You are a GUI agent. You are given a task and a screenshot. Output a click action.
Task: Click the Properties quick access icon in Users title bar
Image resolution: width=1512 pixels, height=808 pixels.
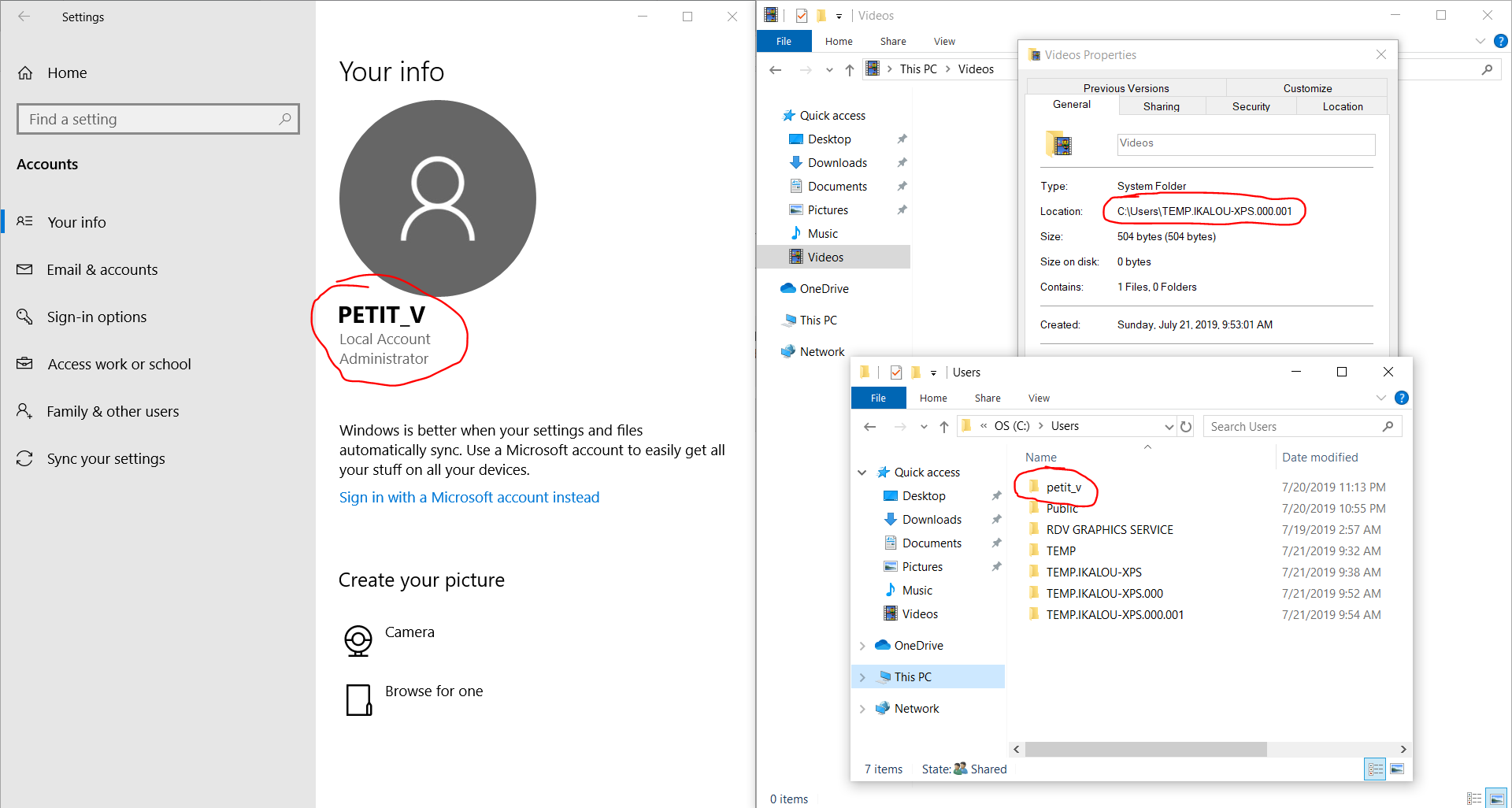896,372
